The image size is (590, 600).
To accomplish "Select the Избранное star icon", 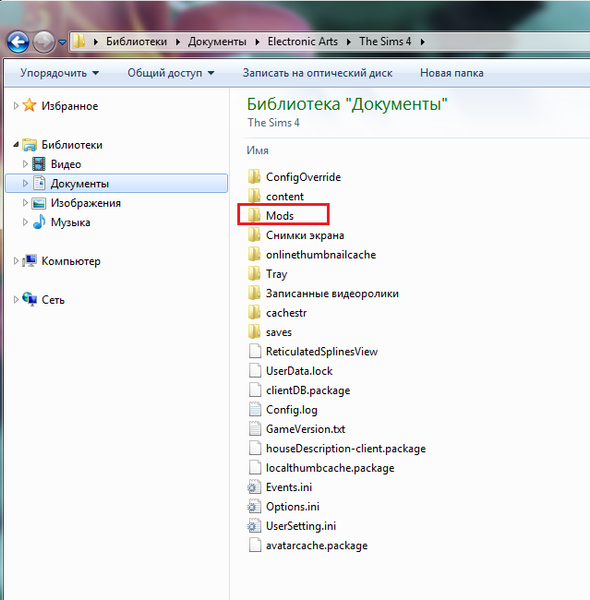I will click(29, 105).
